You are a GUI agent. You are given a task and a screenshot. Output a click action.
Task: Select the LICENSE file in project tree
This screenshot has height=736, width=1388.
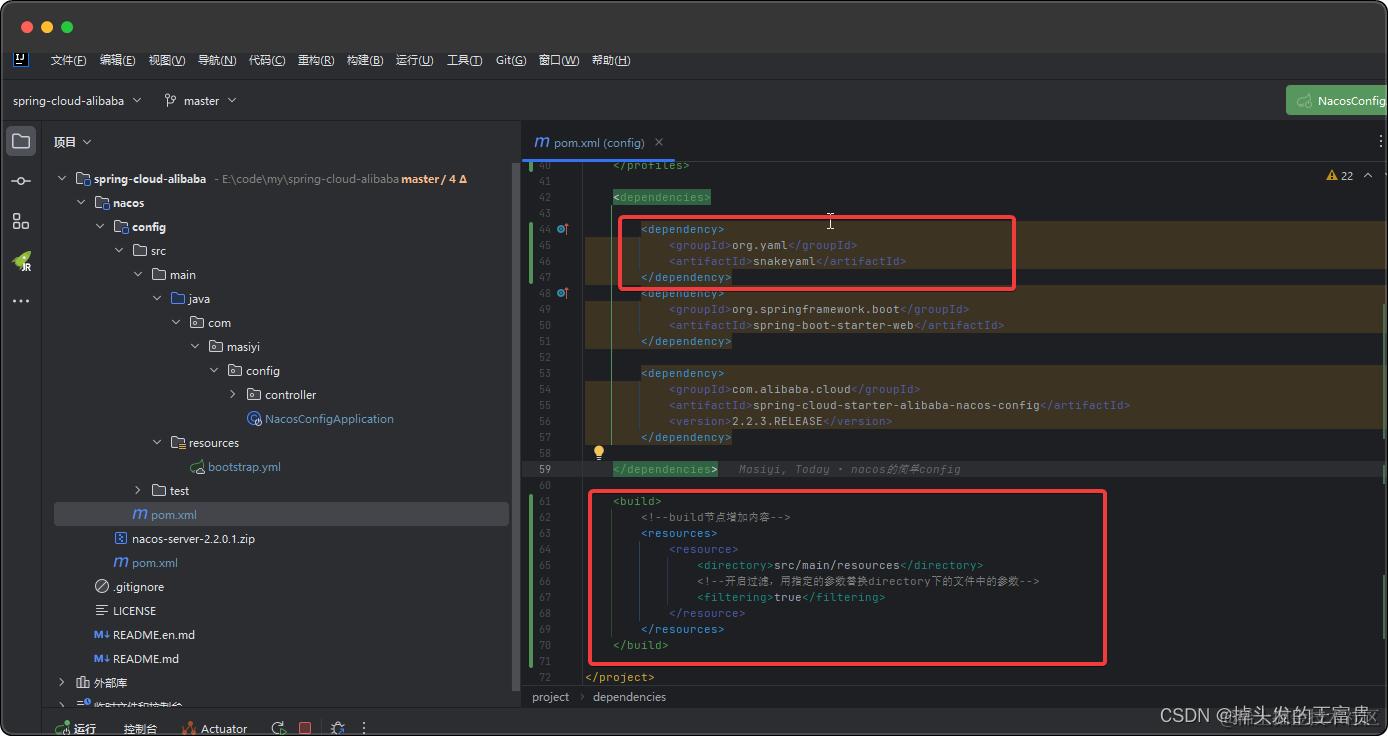[134, 611]
